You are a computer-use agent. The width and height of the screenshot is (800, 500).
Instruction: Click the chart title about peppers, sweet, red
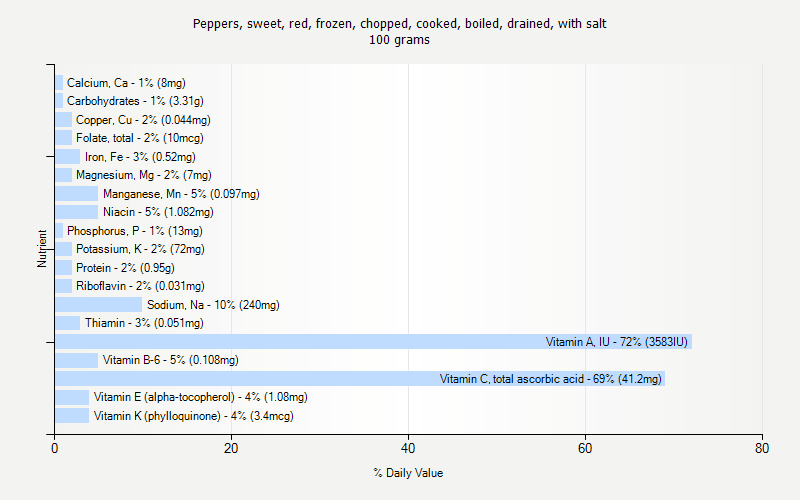[x=399, y=24]
